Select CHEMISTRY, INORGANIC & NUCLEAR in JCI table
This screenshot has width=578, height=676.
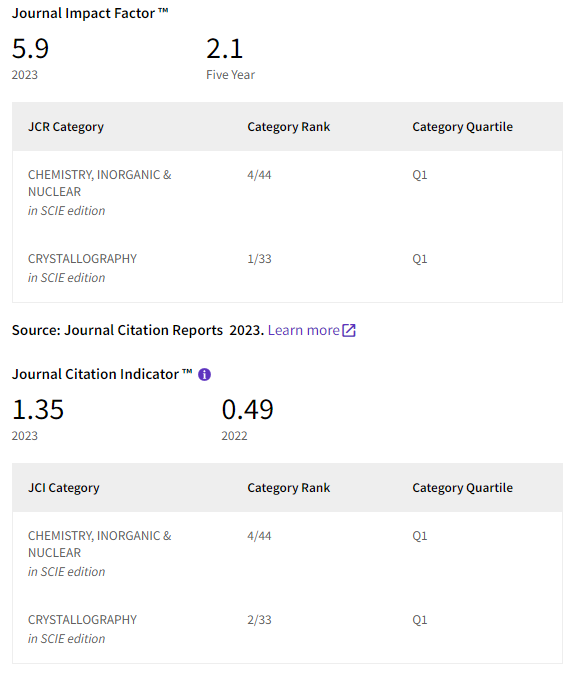[x=100, y=544]
